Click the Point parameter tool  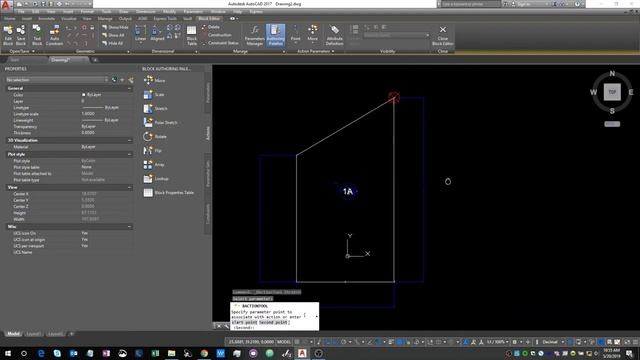296,33
